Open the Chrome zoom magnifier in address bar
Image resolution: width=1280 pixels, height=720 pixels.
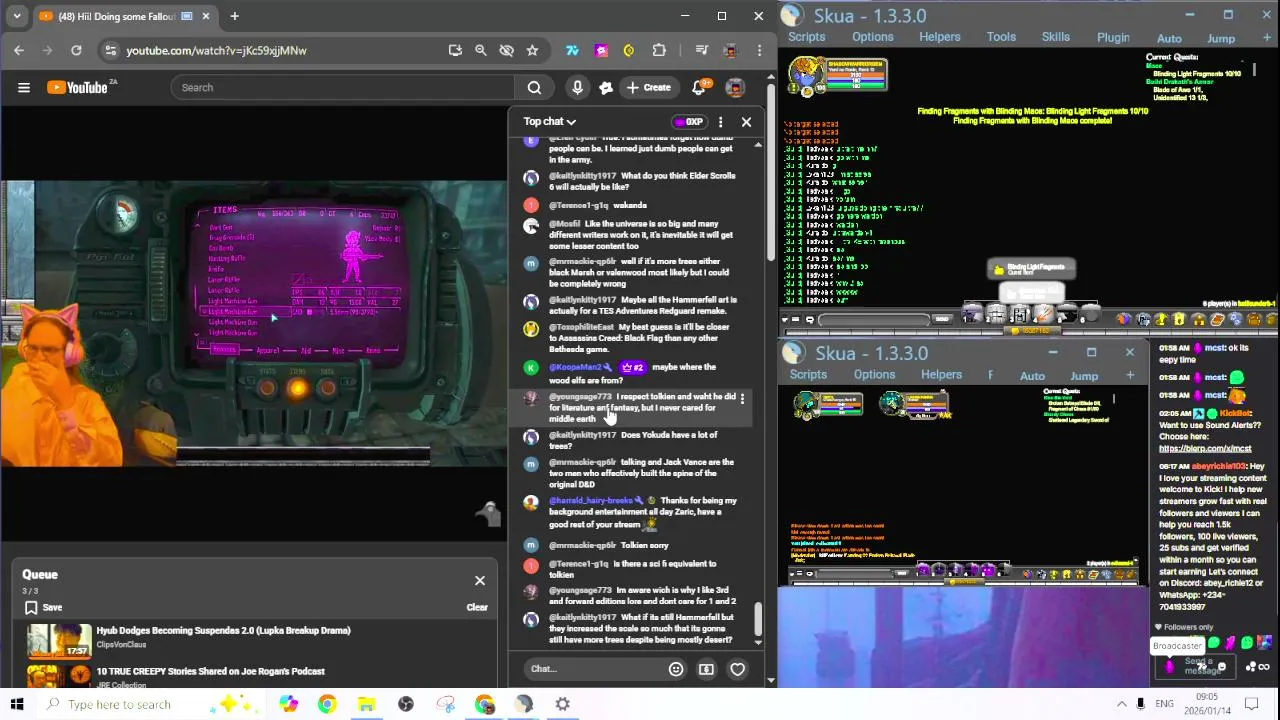tap(480, 50)
